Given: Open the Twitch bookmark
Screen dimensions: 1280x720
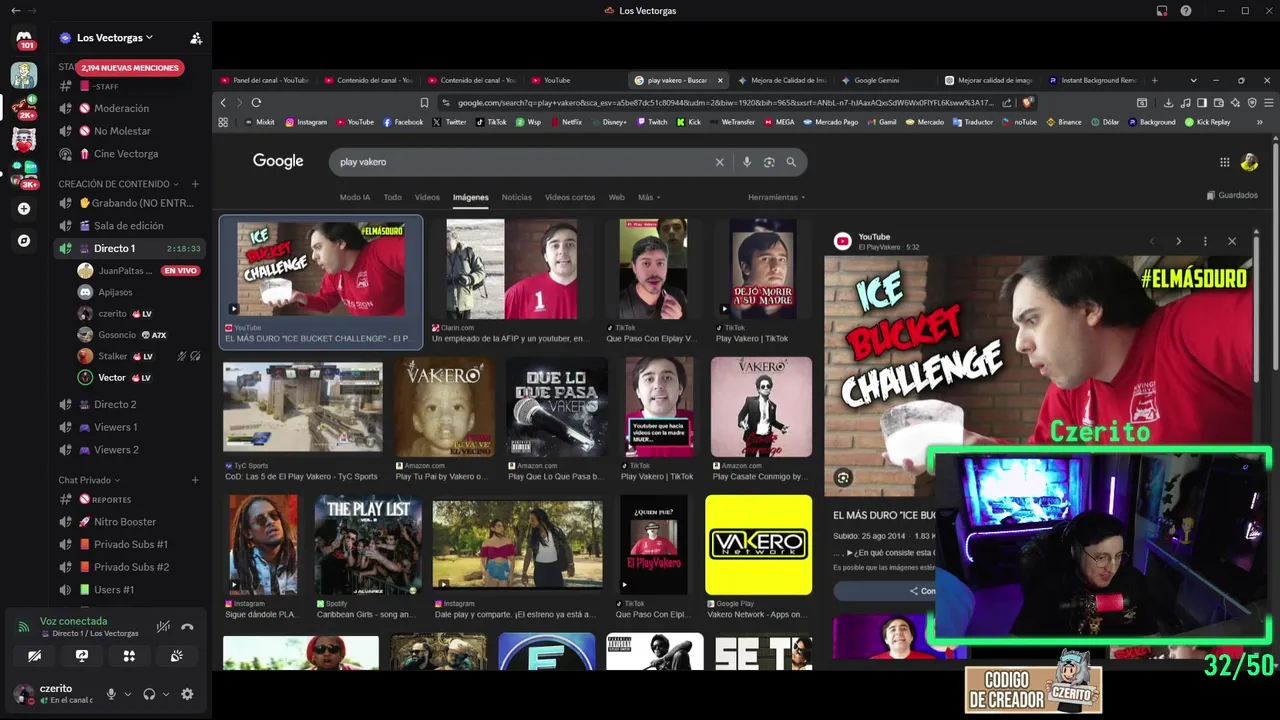Looking at the screenshot, I should (x=650, y=122).
